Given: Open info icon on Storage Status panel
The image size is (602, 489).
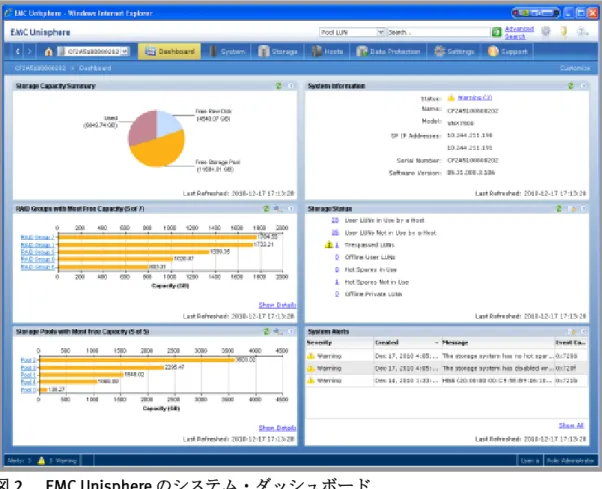Looking at the screenshot, I should tap(584, 208).
